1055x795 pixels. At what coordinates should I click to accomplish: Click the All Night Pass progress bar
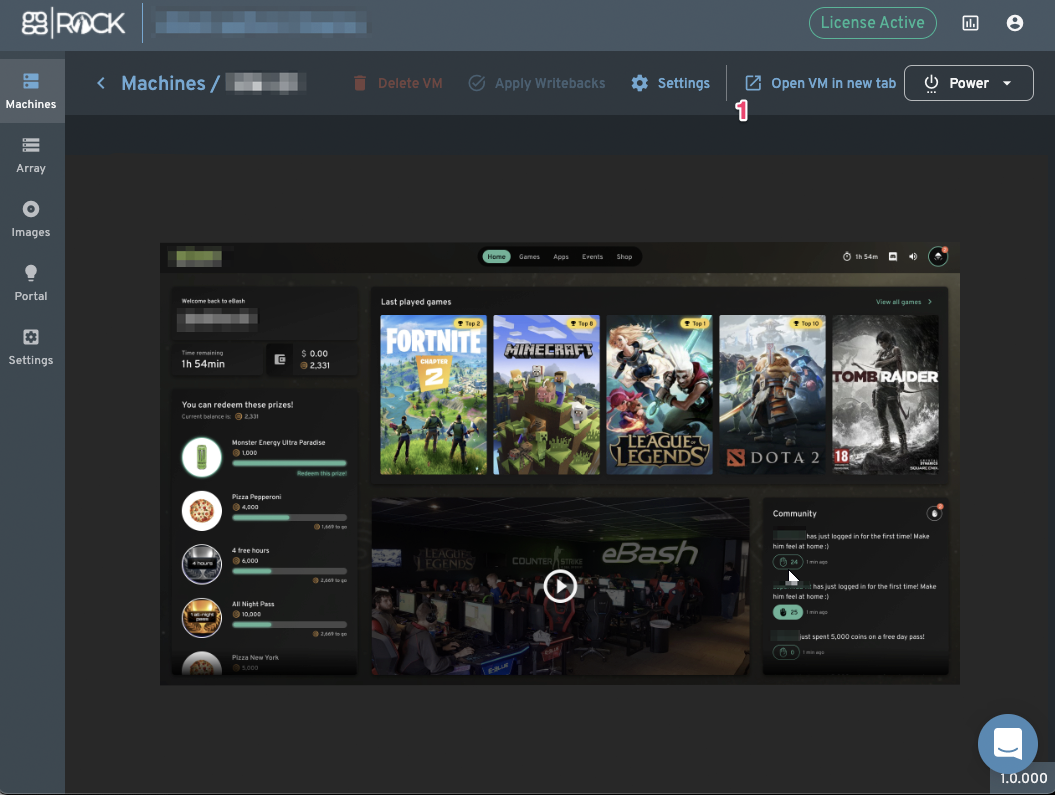(289, 625)
